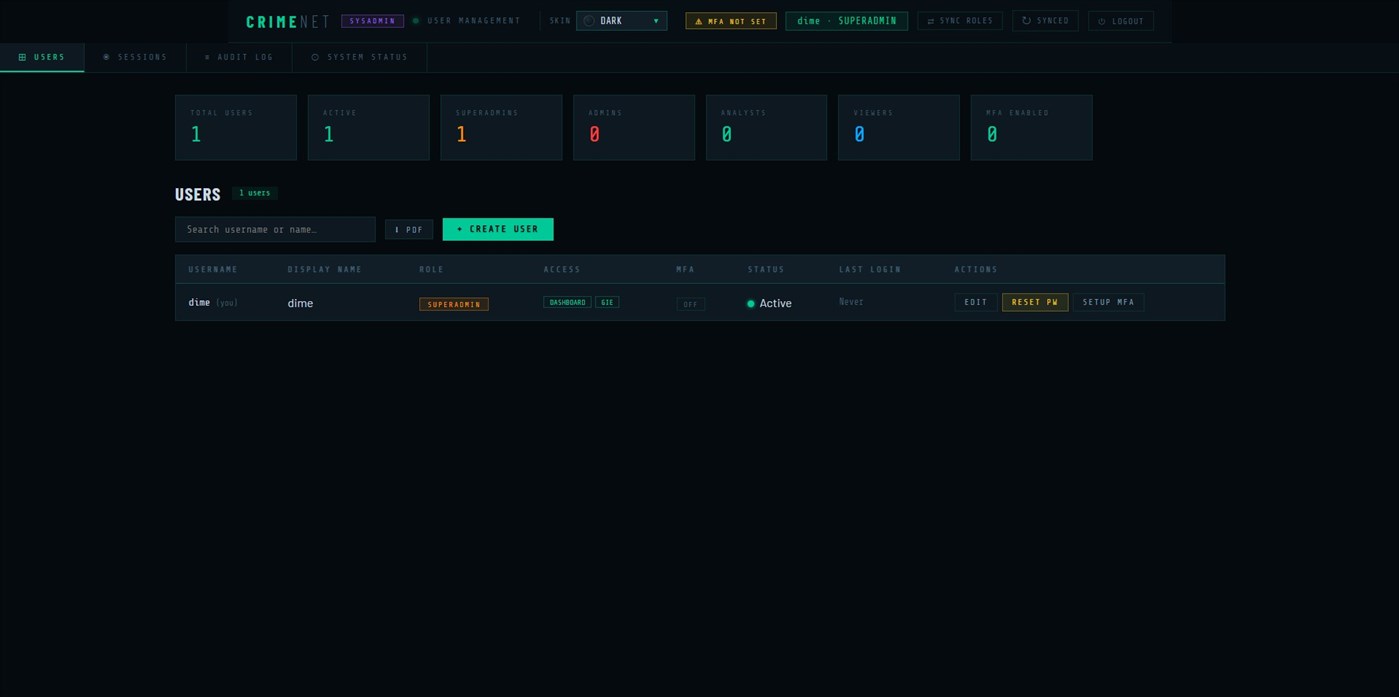Click the MFA OFF badge in dime's row

691,304
